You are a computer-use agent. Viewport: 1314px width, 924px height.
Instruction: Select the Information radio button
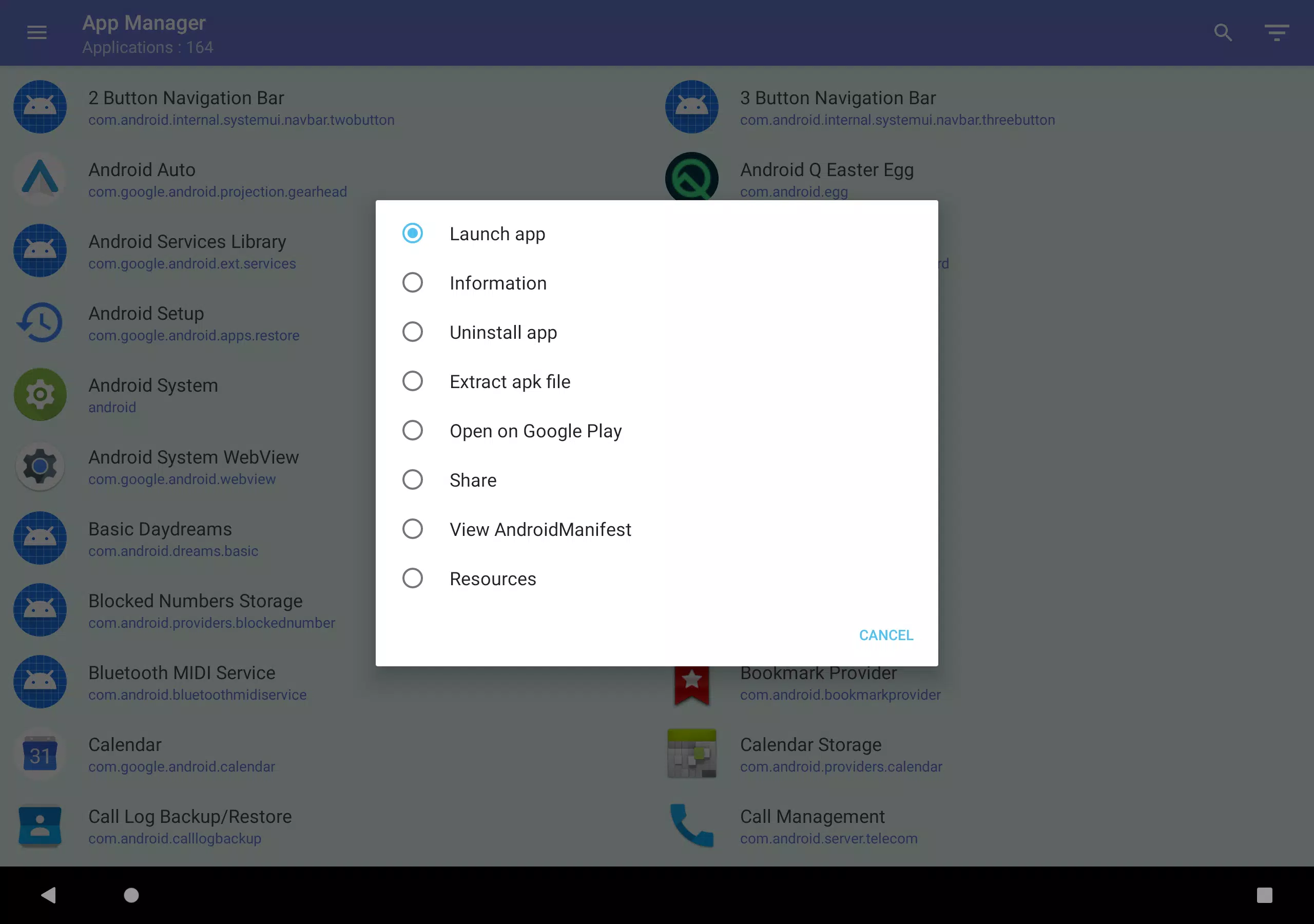point(412,283)
